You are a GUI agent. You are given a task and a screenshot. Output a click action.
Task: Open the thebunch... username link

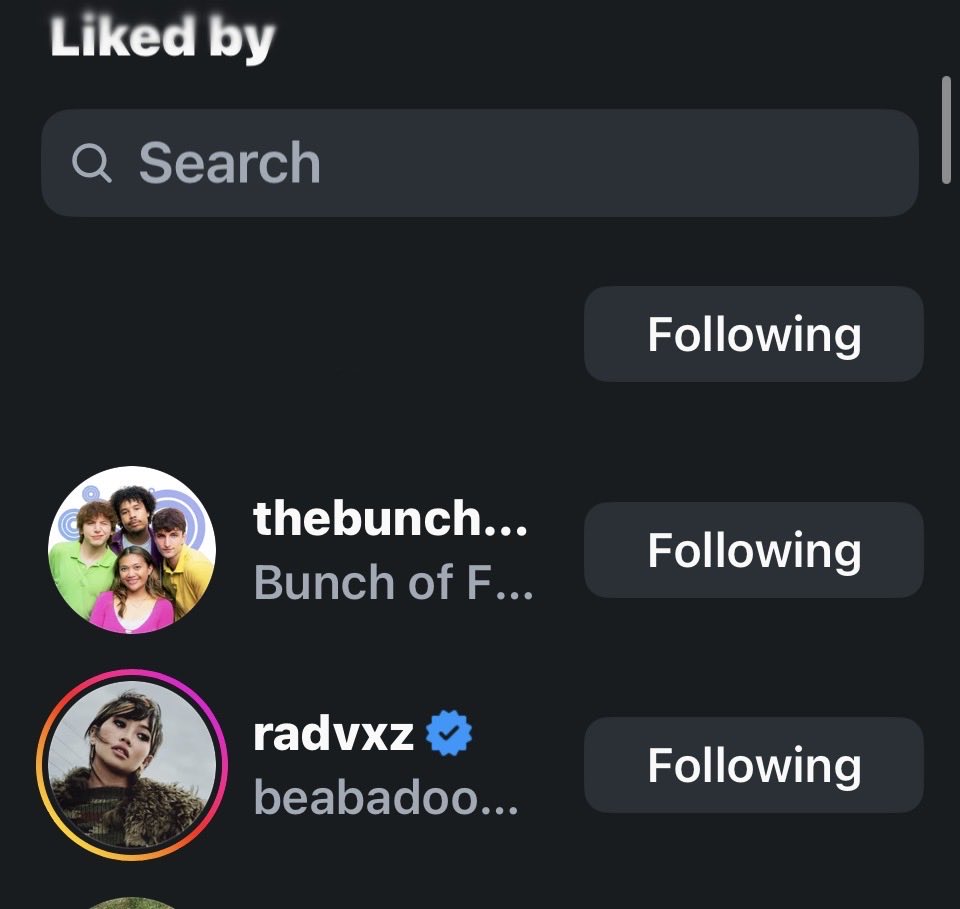[390, 518]
